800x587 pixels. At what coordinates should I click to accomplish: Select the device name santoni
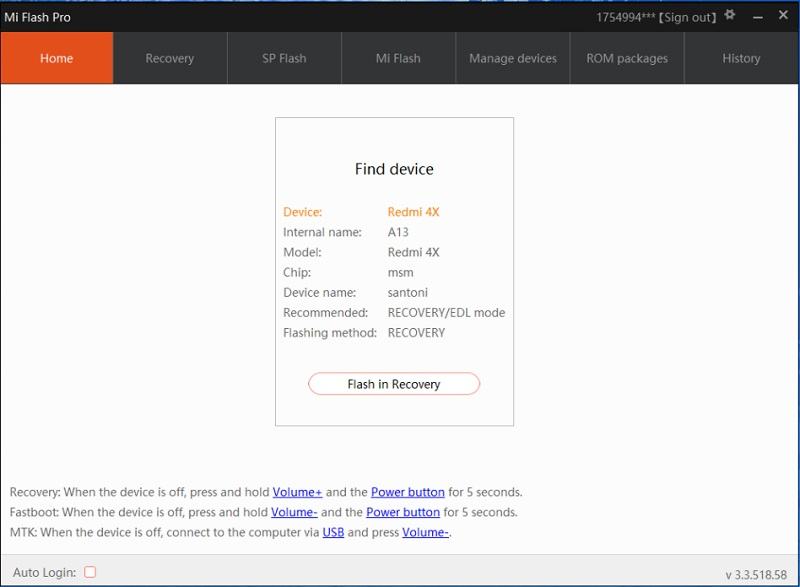pyautogui.click(x=408, y=292)
